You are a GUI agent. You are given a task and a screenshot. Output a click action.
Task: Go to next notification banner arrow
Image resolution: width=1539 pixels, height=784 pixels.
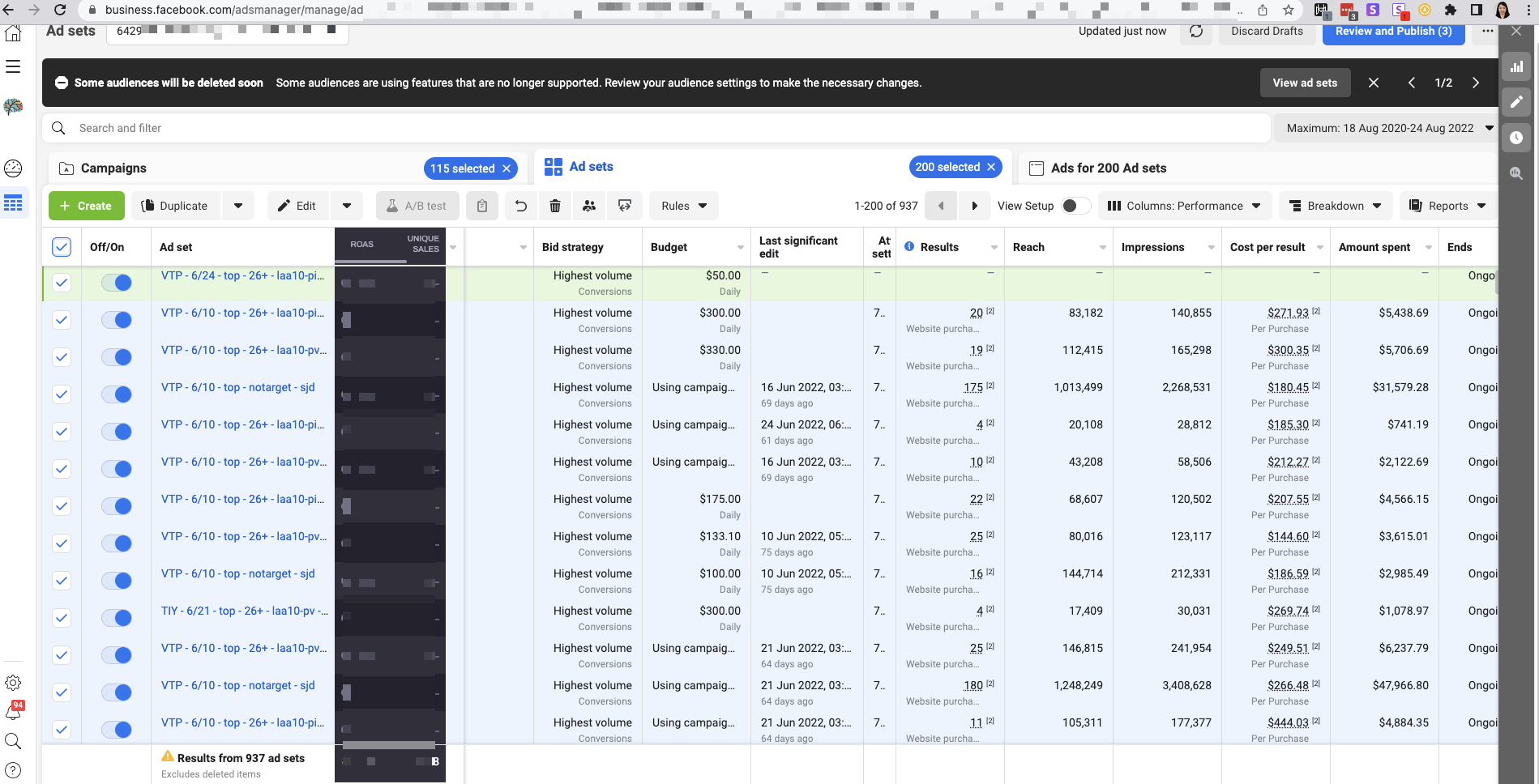[x=1476, y=83]
